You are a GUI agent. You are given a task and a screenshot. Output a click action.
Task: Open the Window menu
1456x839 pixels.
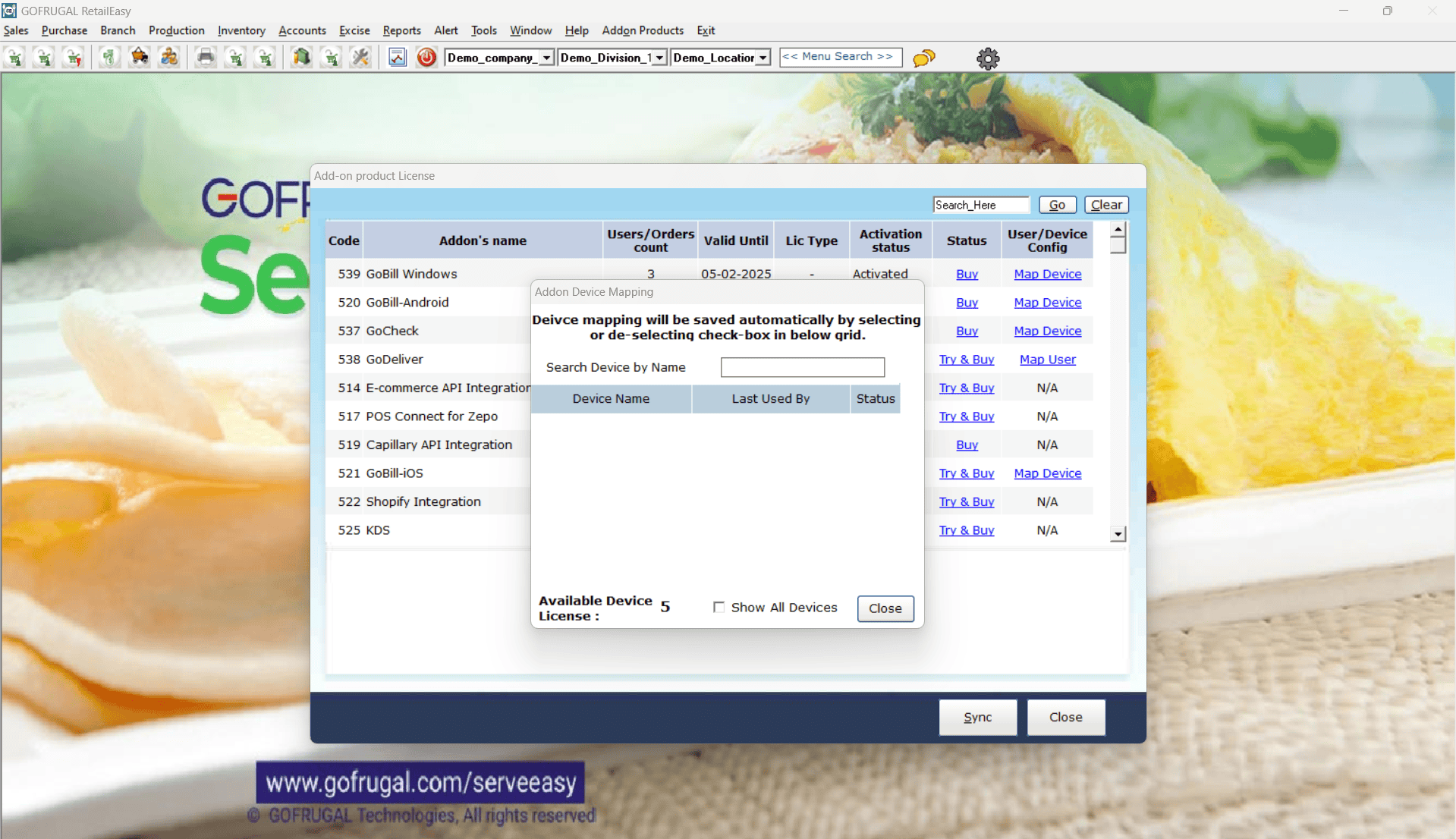(530, 30)
